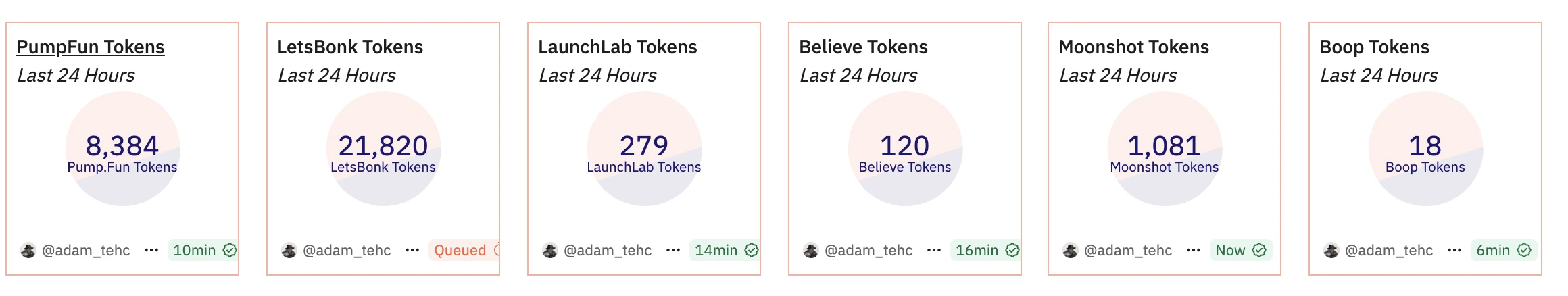
Task: Click adam_tehc avatar on Boop card
Action: tap(1331, 251)
